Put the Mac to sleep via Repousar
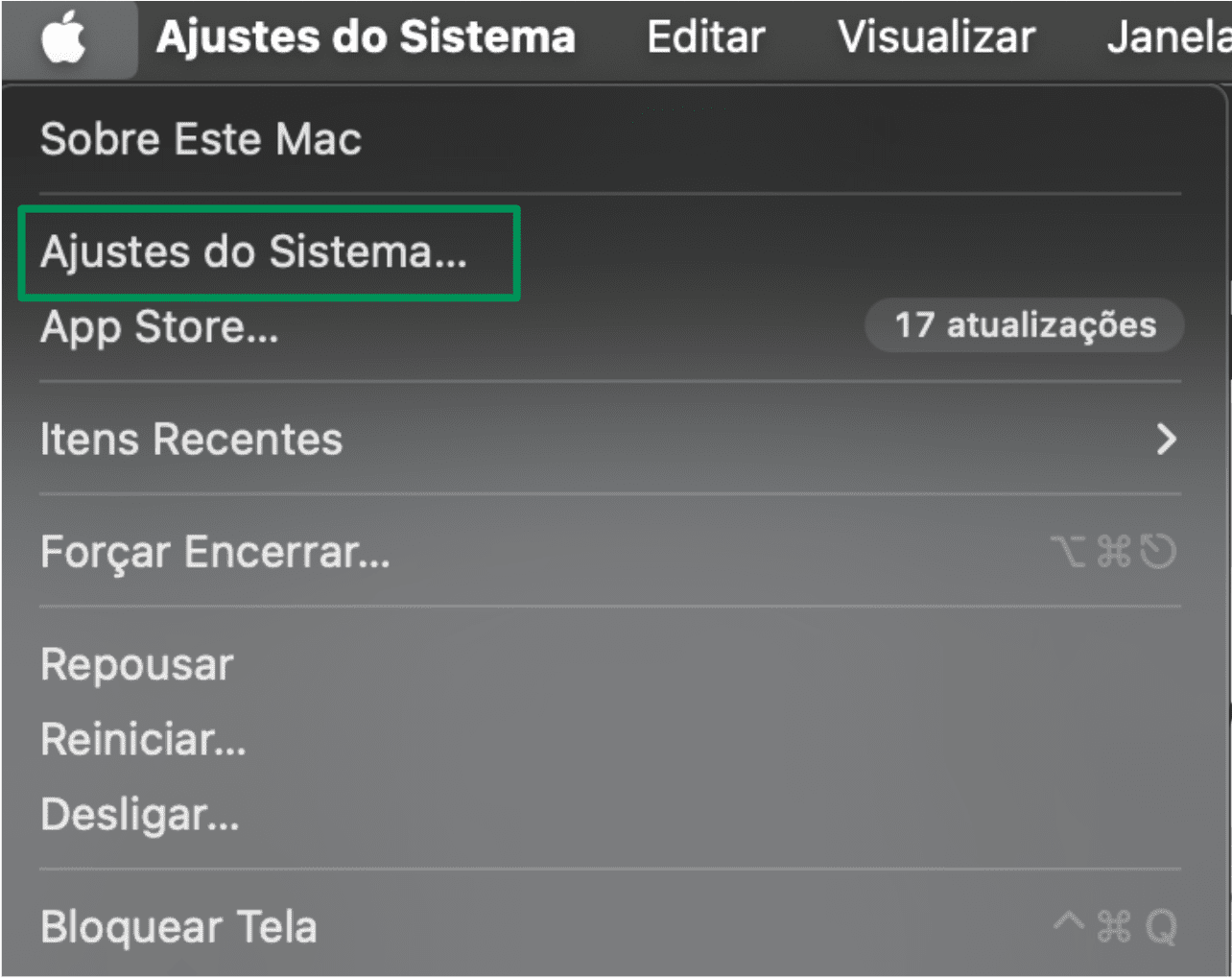1232x978 pixels. [x=134, y=663]
